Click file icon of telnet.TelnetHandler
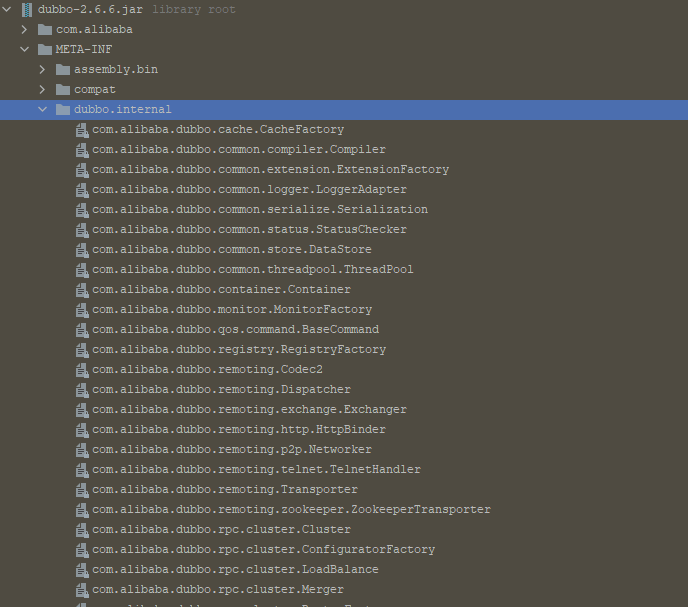The height and width of the screenshot is (607, 688). [82, 470]
